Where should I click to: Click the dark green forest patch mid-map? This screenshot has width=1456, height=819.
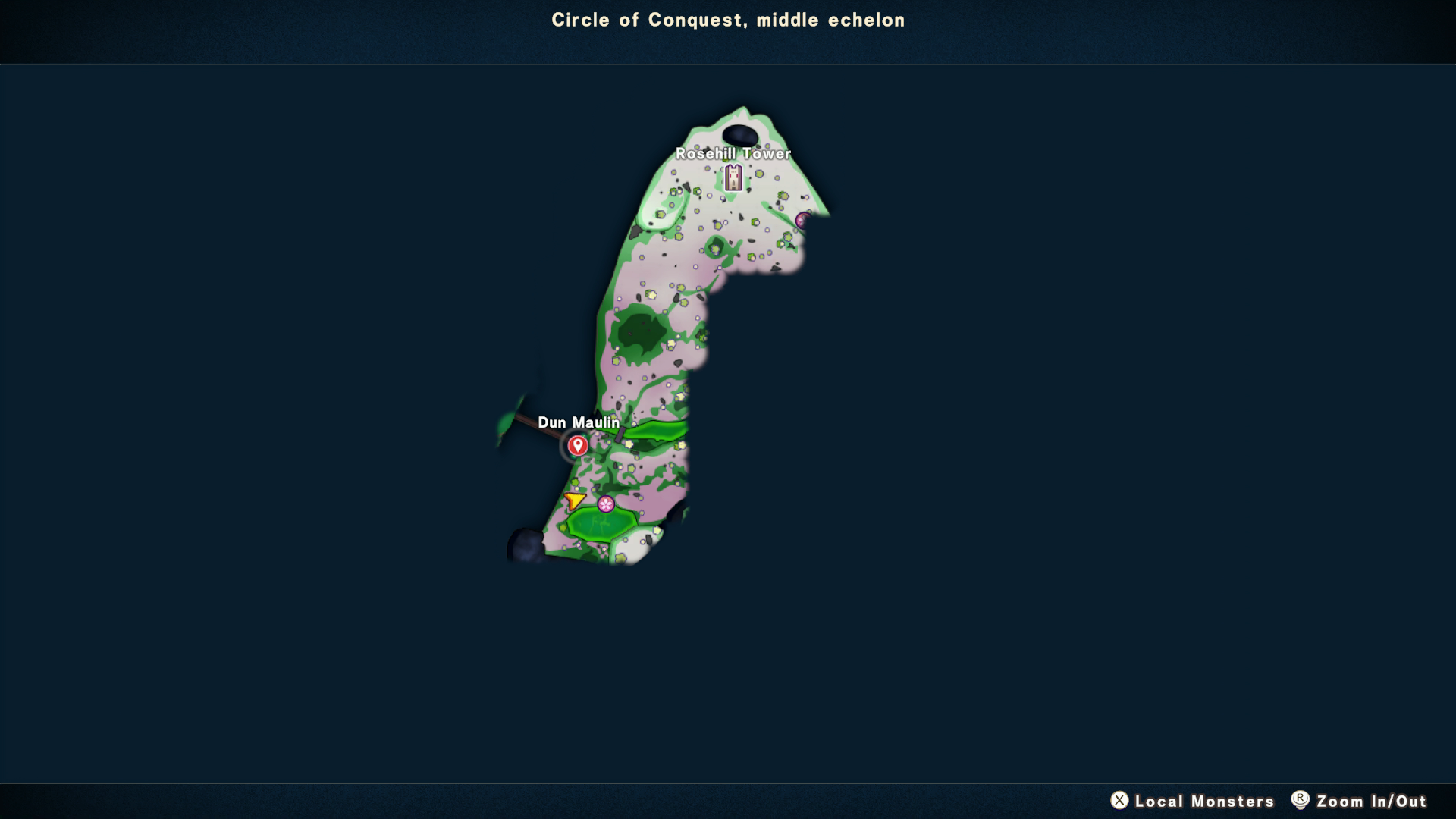641,331
